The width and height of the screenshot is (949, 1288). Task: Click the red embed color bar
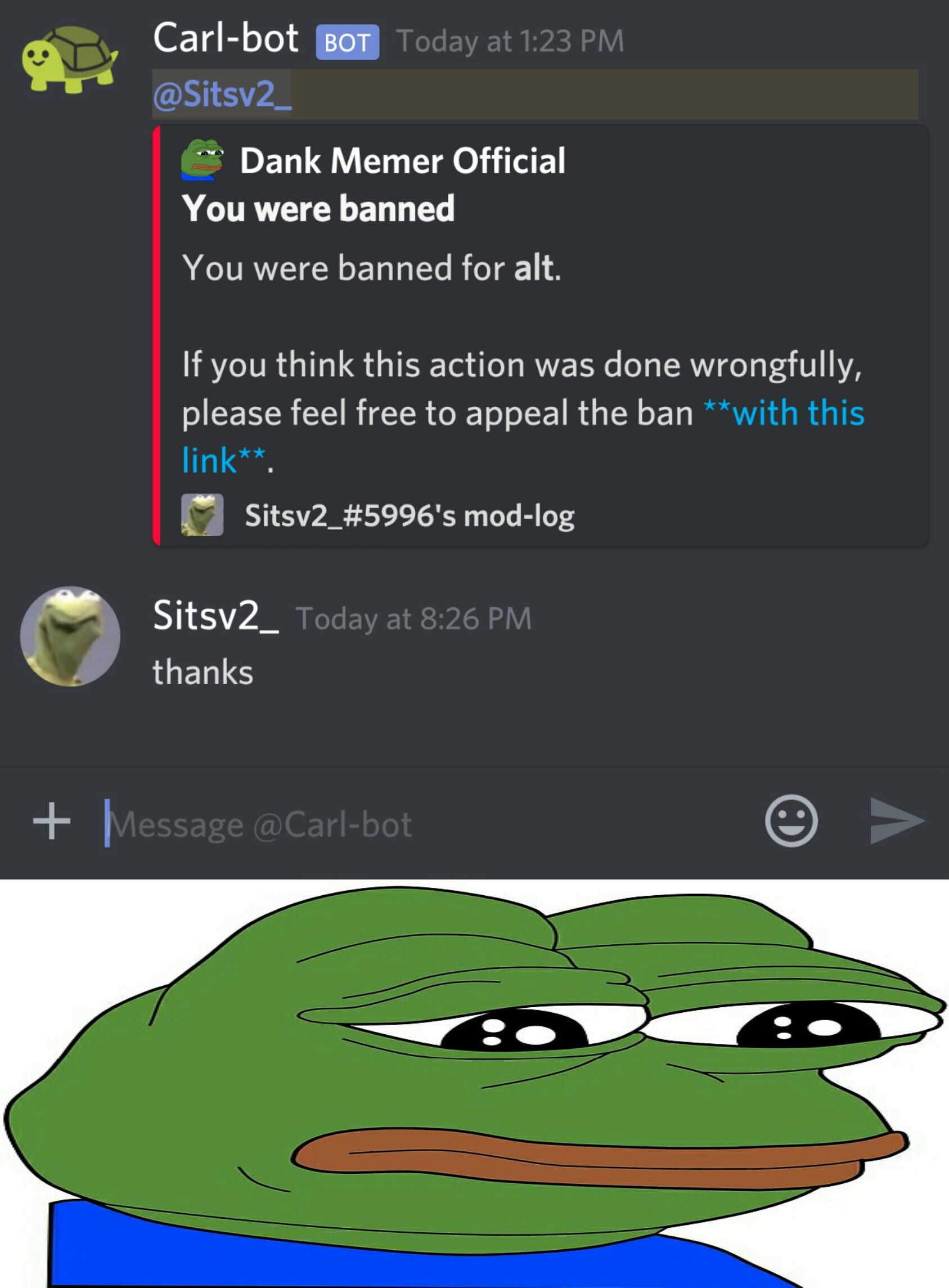pos(156,335)
